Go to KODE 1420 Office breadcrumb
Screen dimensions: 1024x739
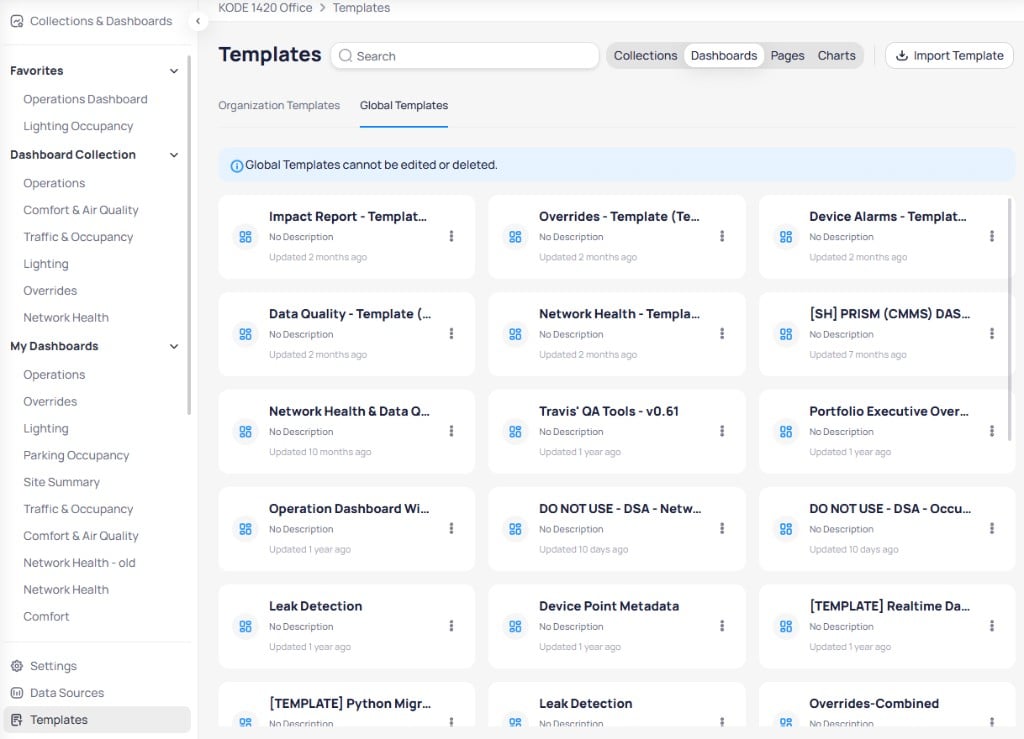click(265, 8)
